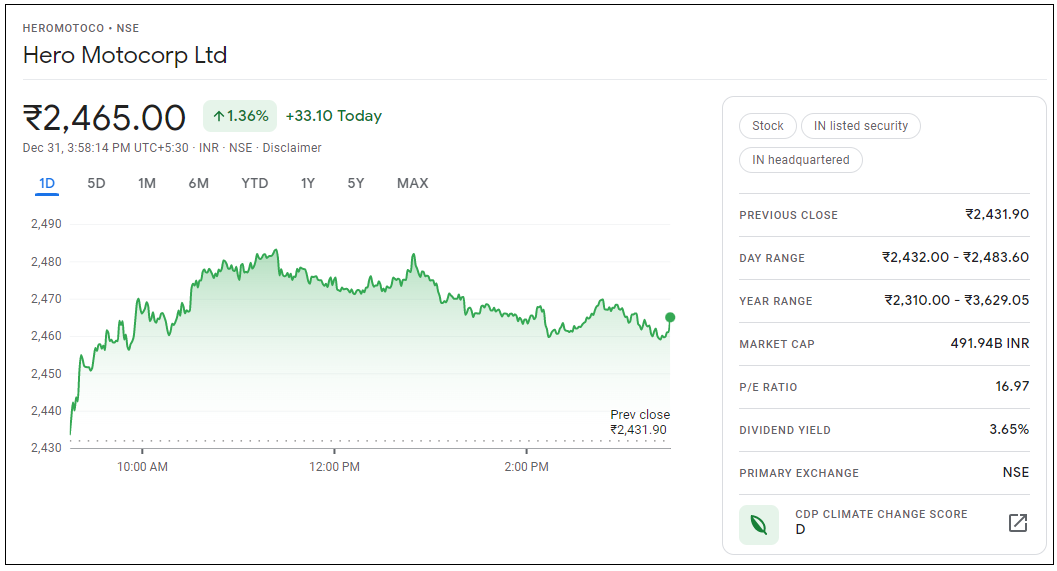Click the green end-of-line price dot
The height and width of the screenshot is (571, 1057).
(670, 318)
